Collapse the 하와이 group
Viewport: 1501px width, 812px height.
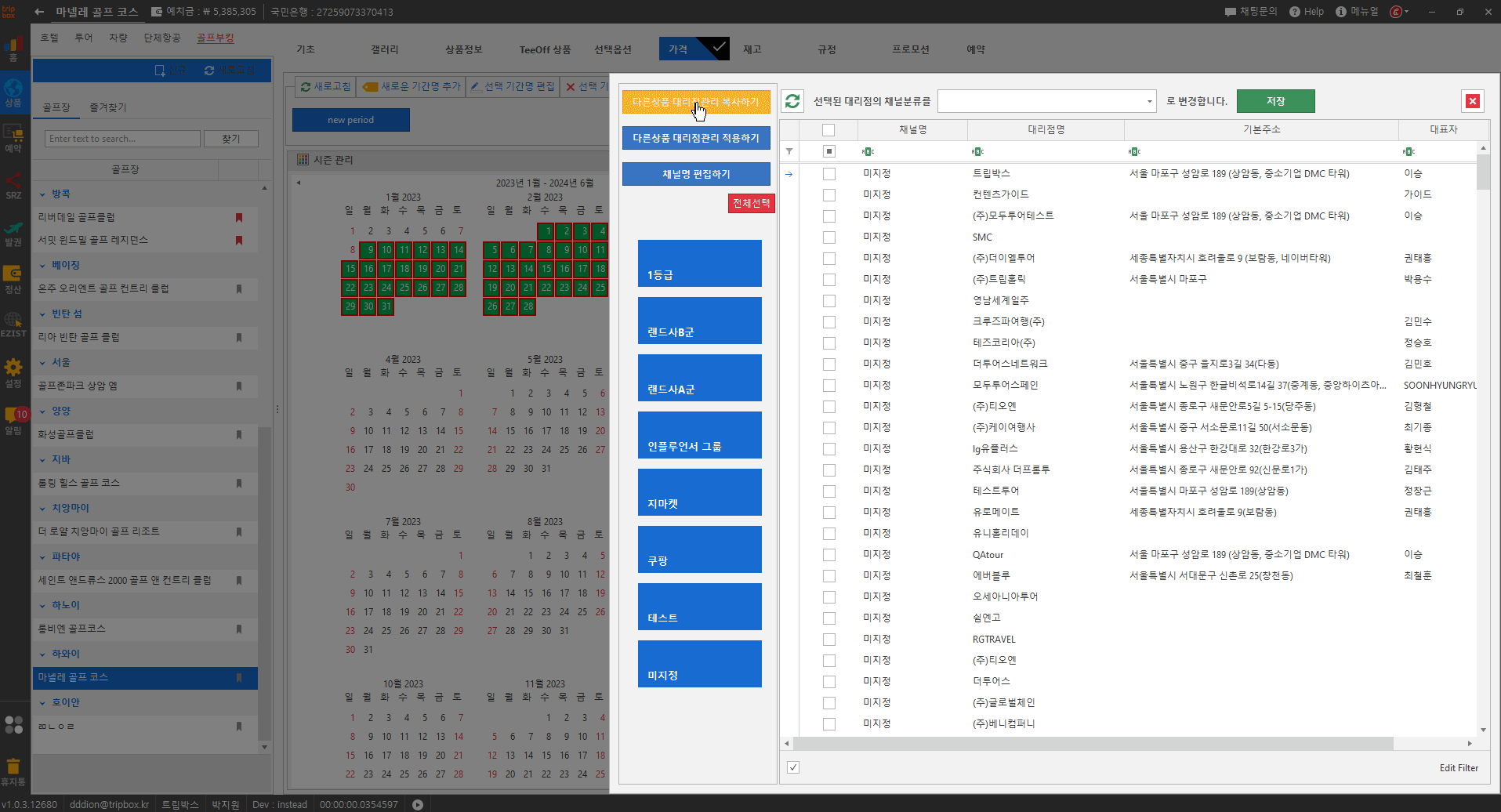pyautogui.click(x=43, y=654)
